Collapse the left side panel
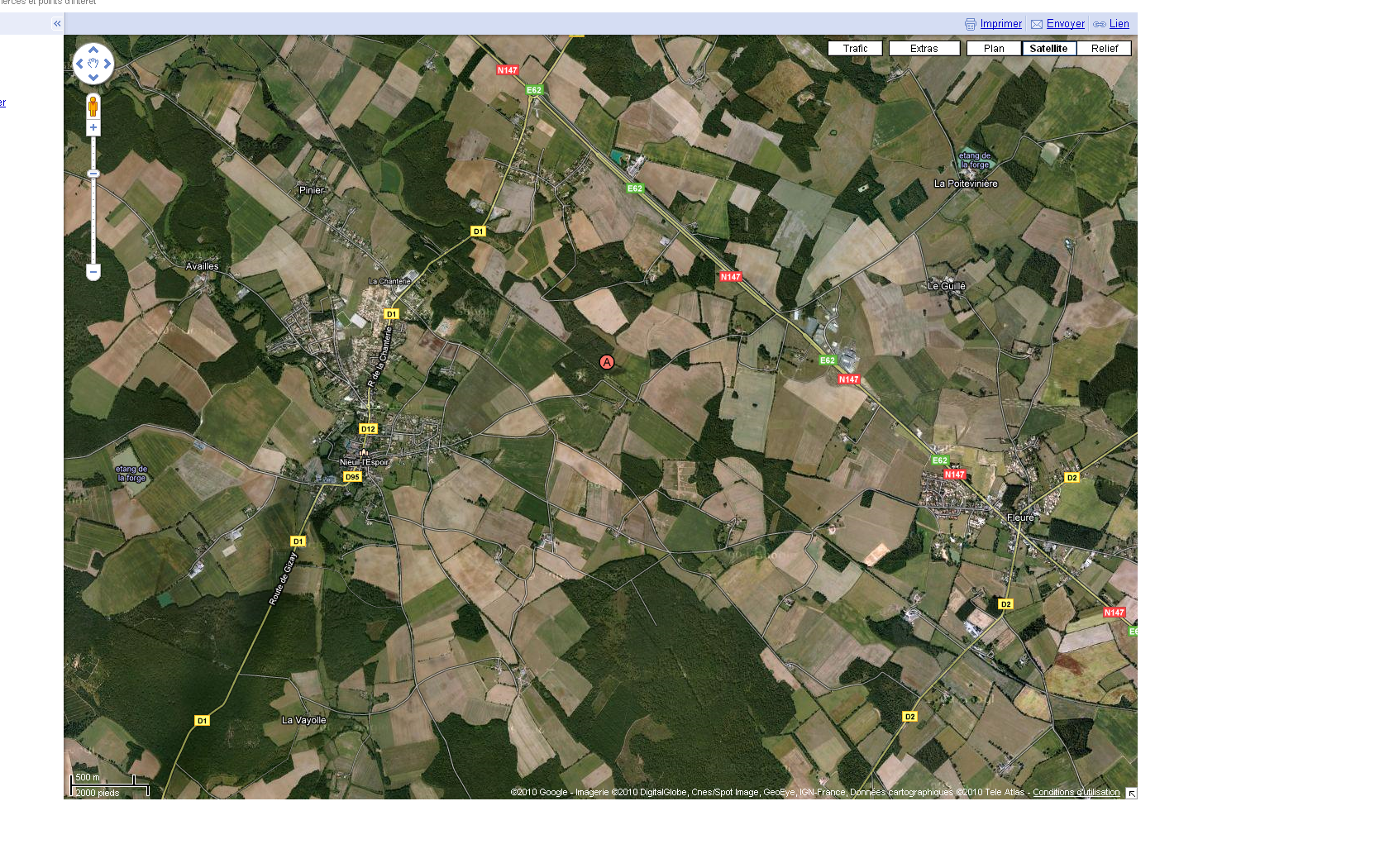 point(57,23)
